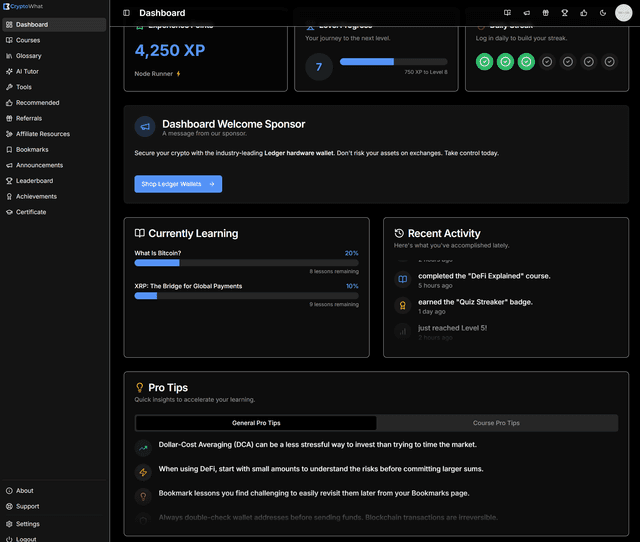The height and width of the screenshot is (542, 640).
Task: Click the What Is Bitcoin? progress bar
Action: pyautogui.click(x=247, y=263)
